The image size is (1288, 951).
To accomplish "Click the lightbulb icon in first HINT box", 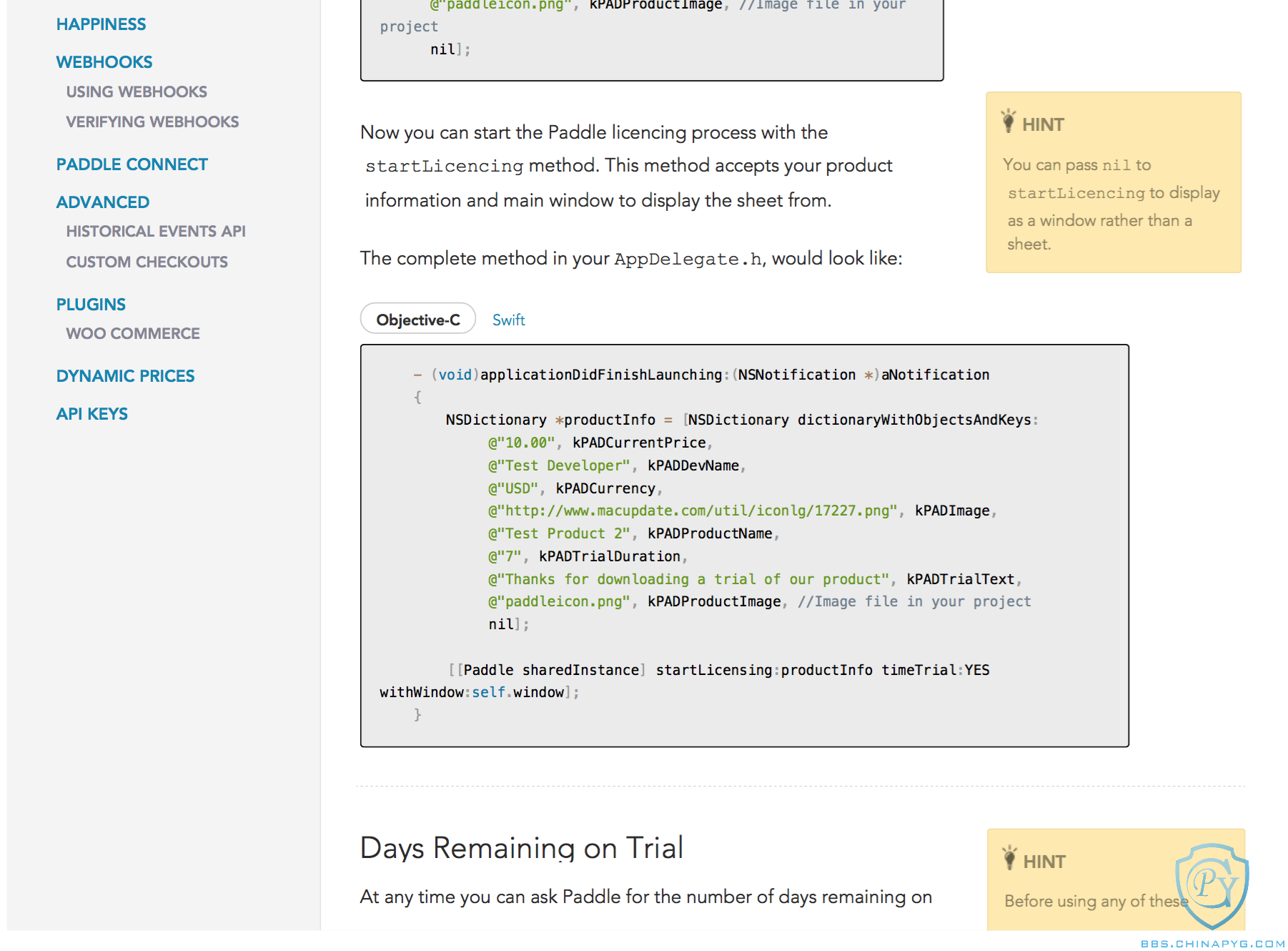I will tap(1009, 121).
